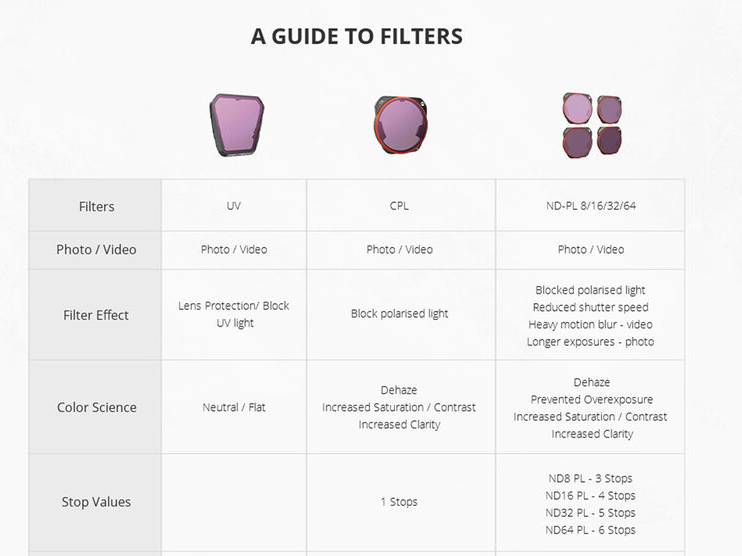Select the 'Filters' row header cell
742x556 pixels.
coord(96,206)
